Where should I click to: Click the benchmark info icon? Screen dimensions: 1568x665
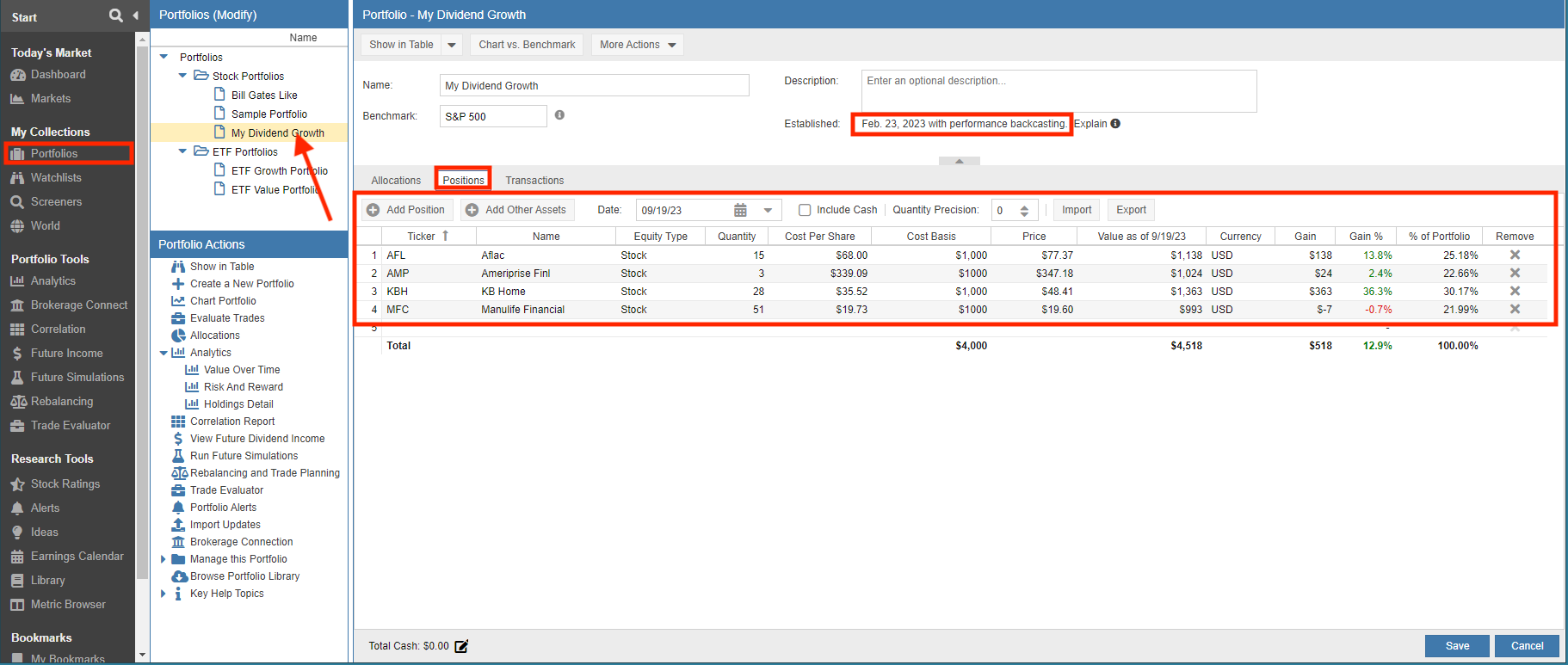(559, 115)
